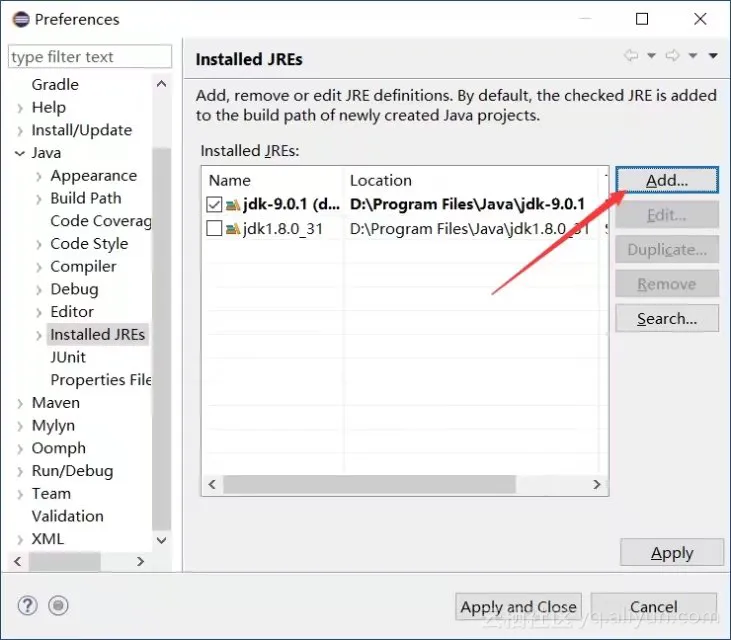731x640 pixels.
Task: Open the forward history dropdown arrow
Action: (693, 55)
